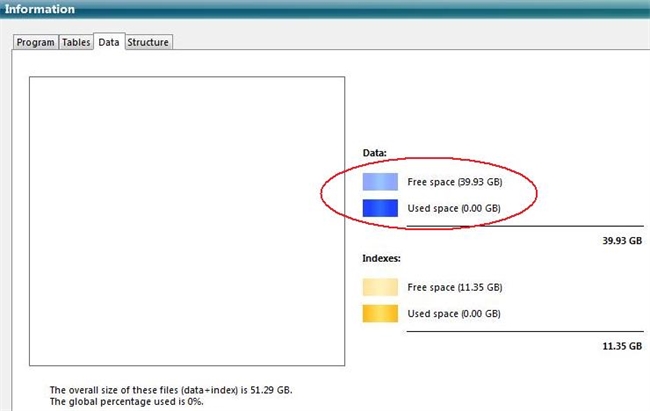Image resolution: width=650 pixels, height=411 pixels.
Task: Click the pale yellow Indexes free space swatch
Action: (x=380, y=287)
